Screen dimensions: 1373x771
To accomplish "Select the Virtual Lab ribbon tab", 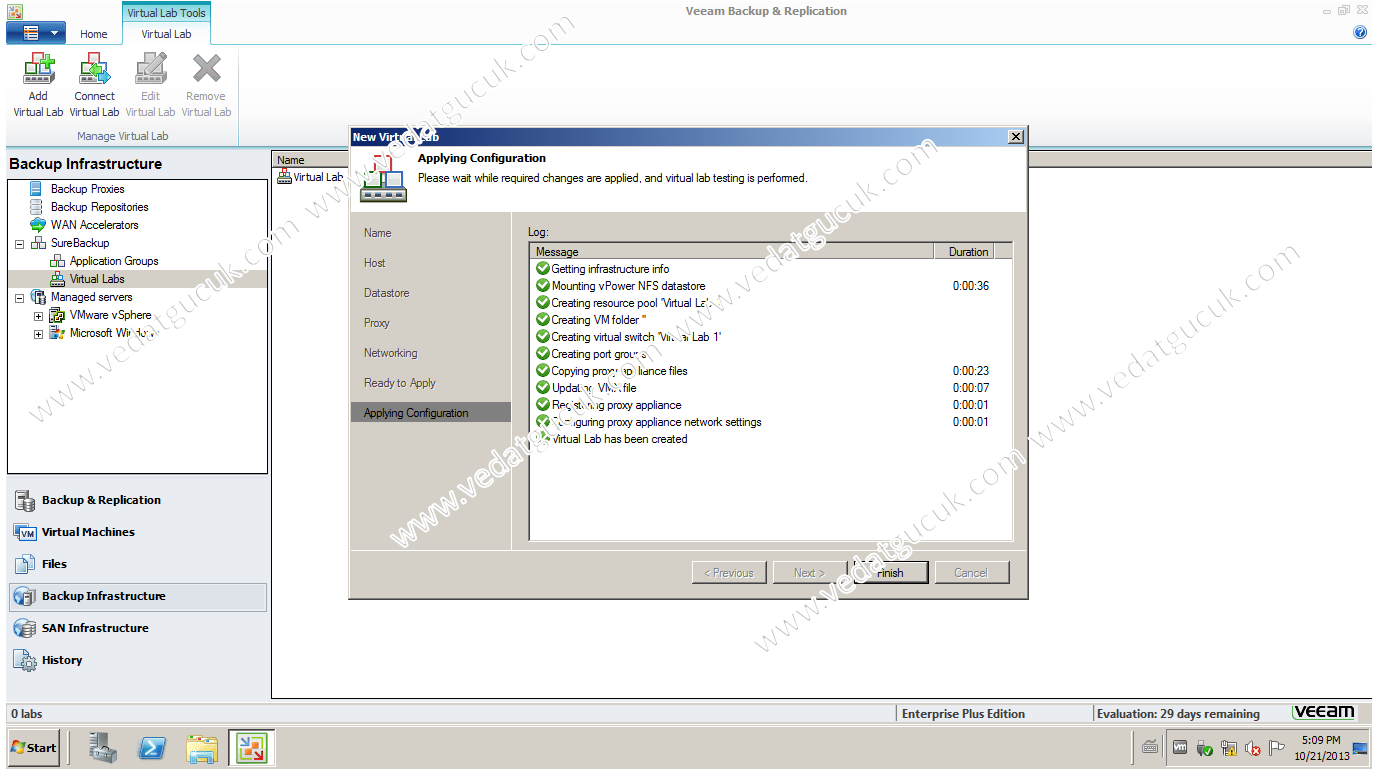I will [x=166, y=34].
